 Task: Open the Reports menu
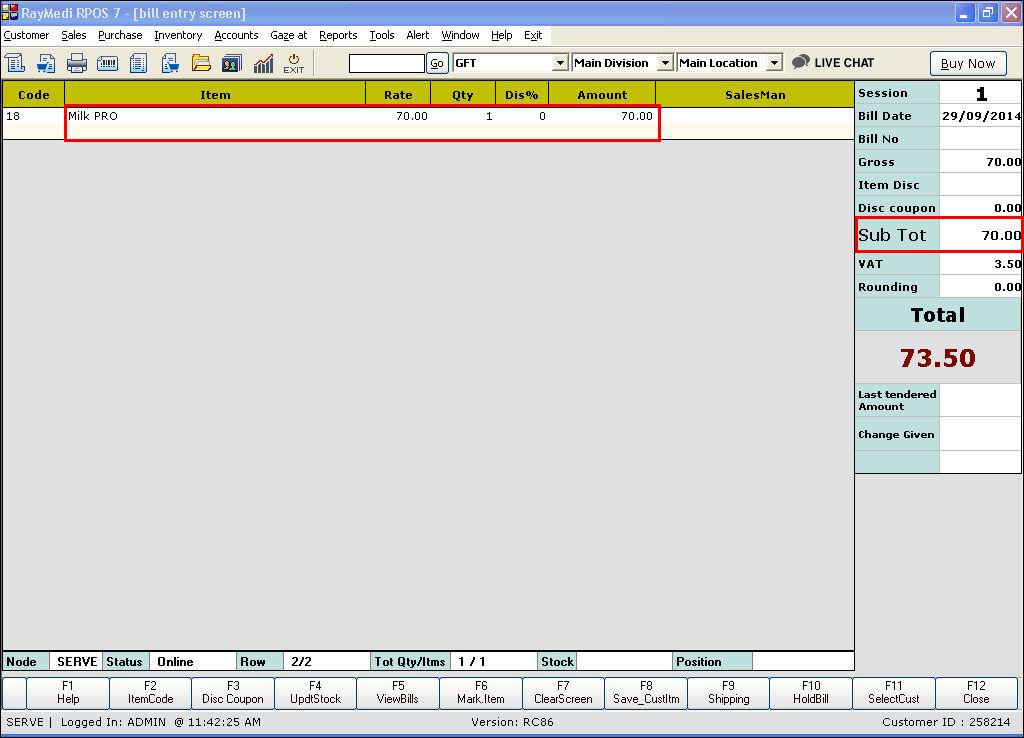[x=338, y=35]
